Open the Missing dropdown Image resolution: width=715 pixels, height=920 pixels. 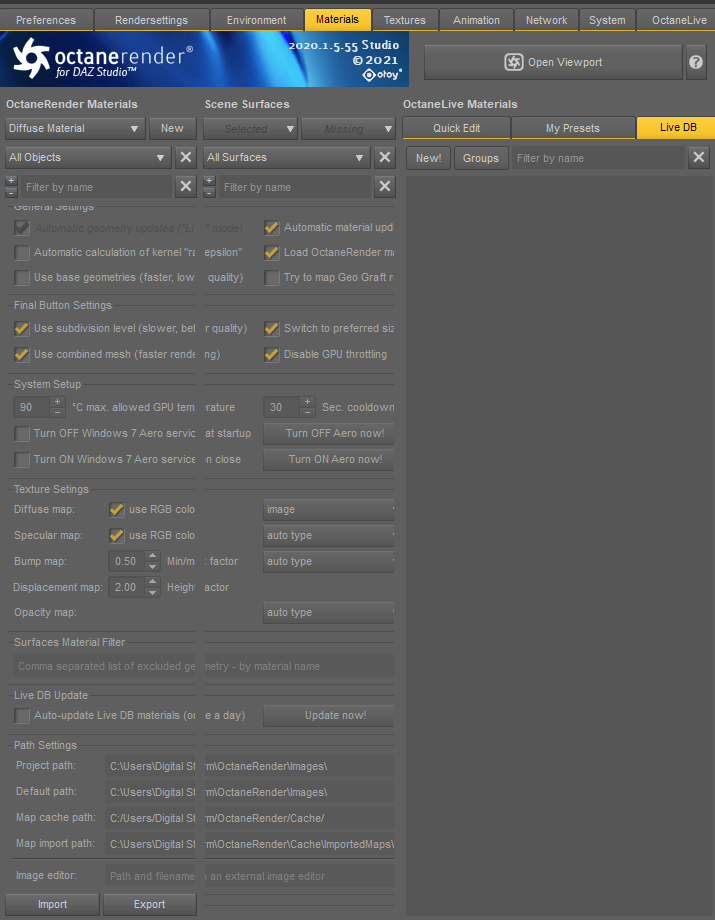(x=348, y=128)
